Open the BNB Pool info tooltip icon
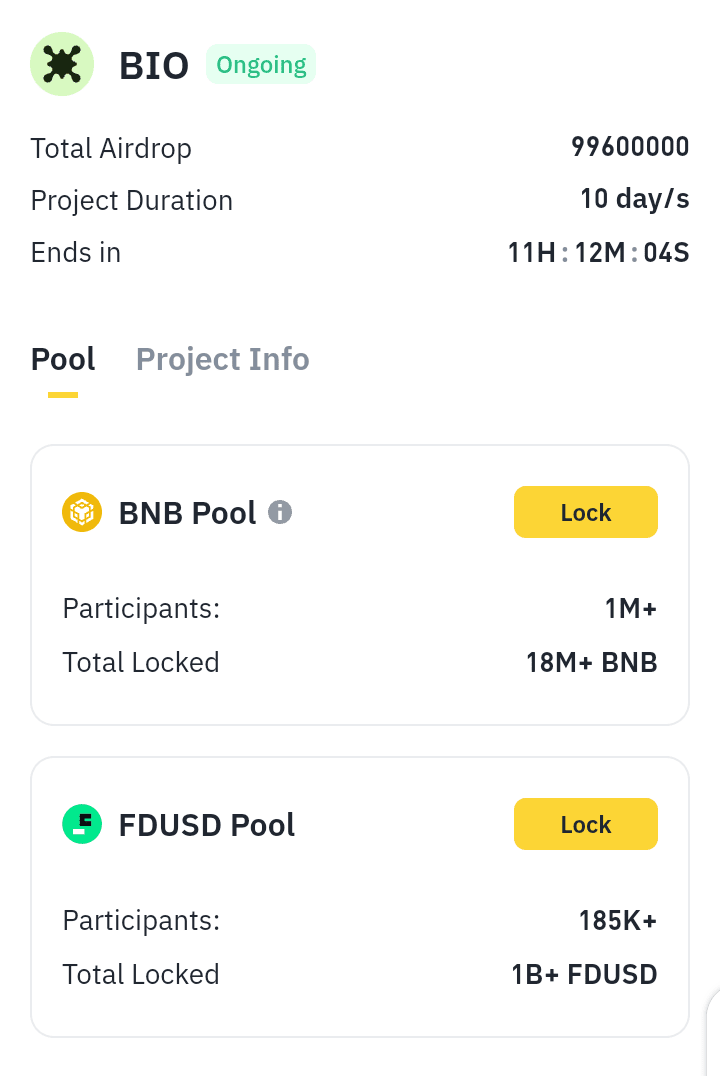This screenshot has width=720, height=1076. point(280,513)
